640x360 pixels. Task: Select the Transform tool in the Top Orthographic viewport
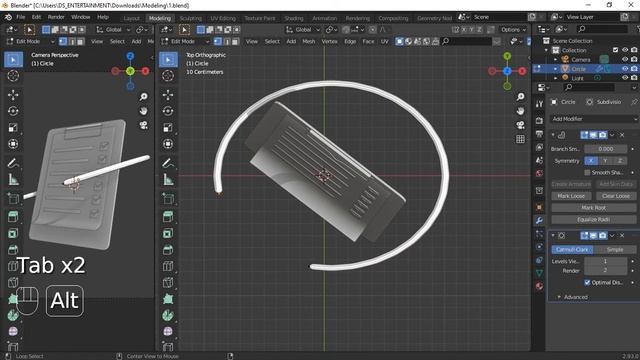click(x=168, y=144)
